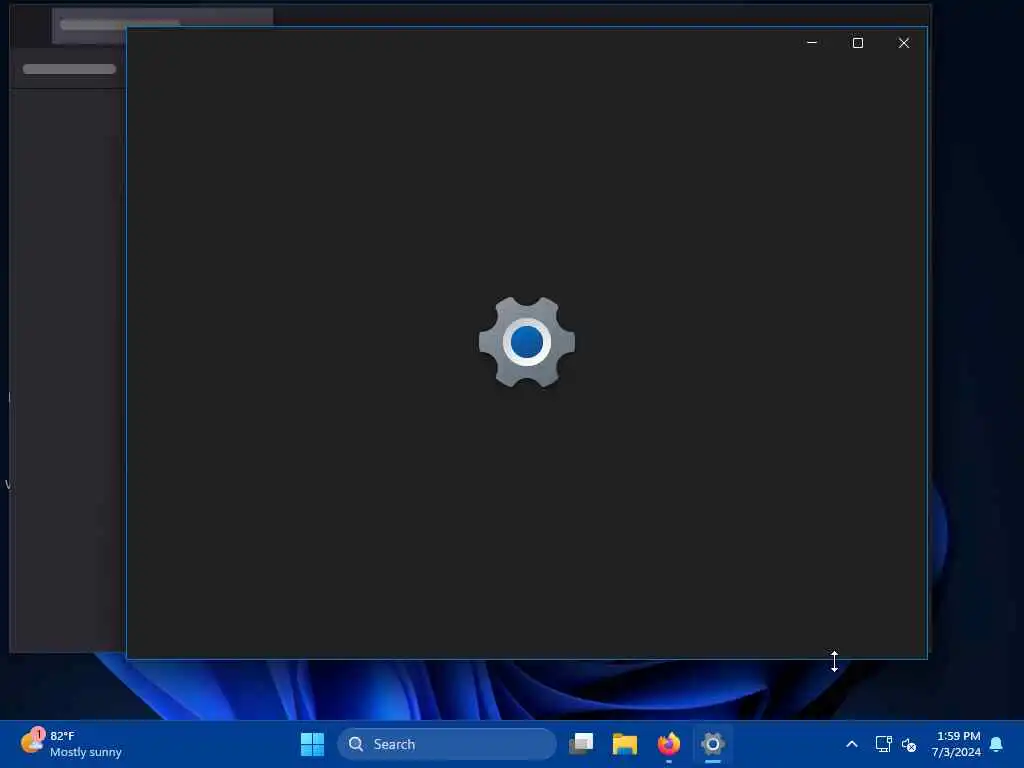The height and width of the screenshot is (768, 1024).
Task: Click the Settings gear splash logo
Action: tap(527, 342)
